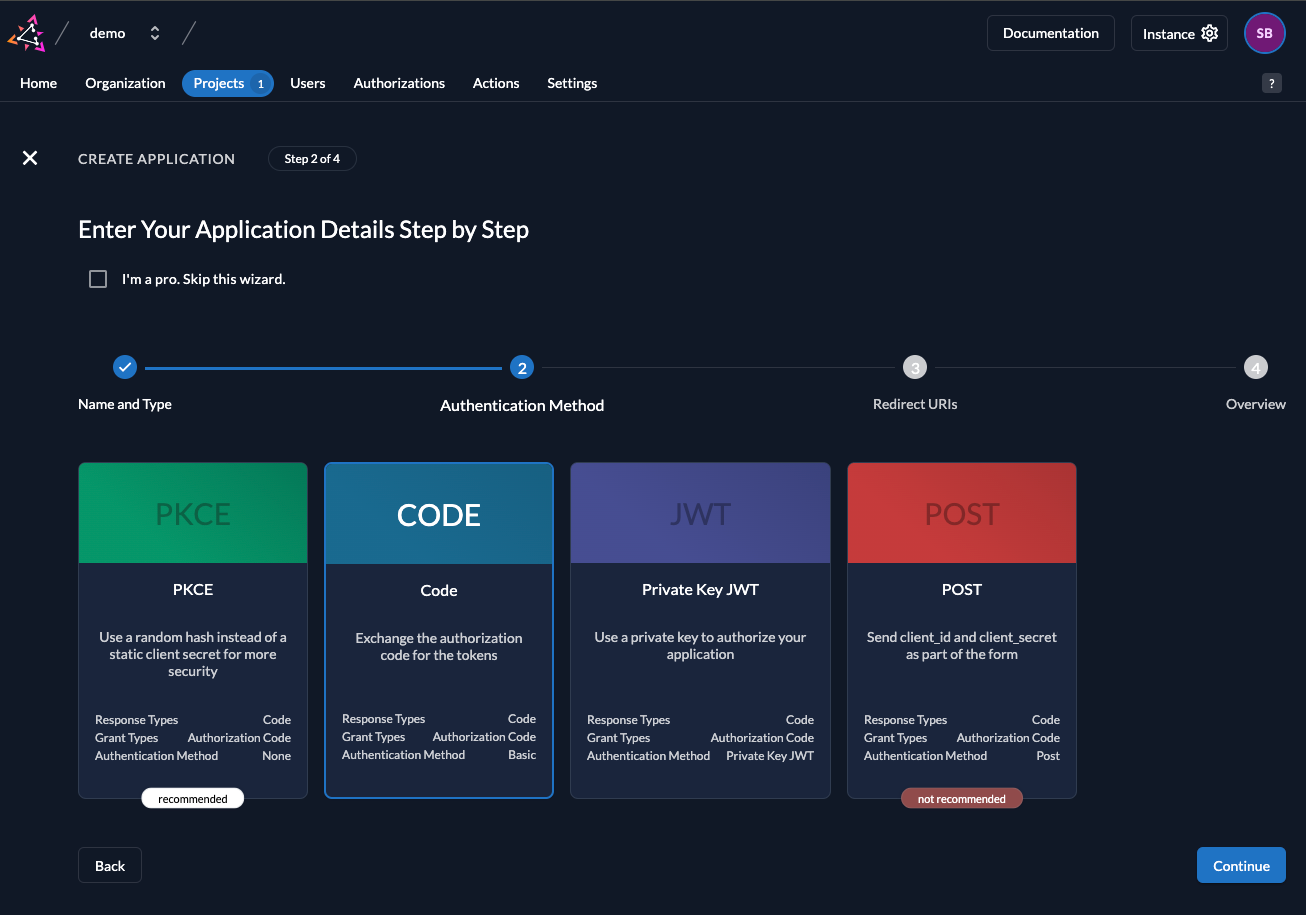Click step 4 Overview circle
Screen dimensions: 1306x915
pos(1256,367)
